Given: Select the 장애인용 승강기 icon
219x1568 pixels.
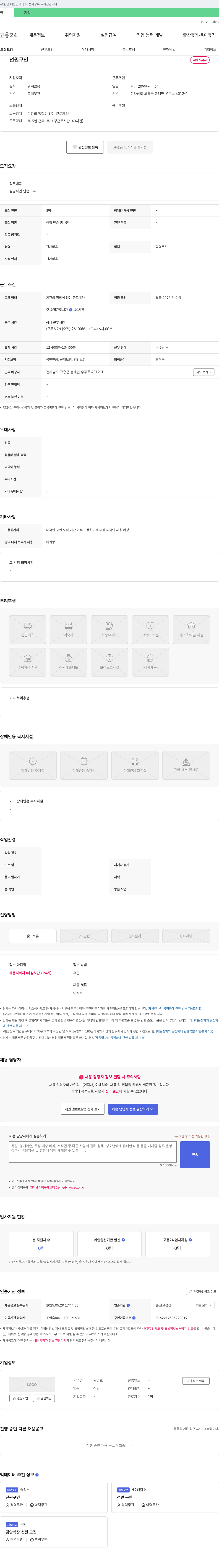Looking at the screenshot, I should click(x=84, y=765).
